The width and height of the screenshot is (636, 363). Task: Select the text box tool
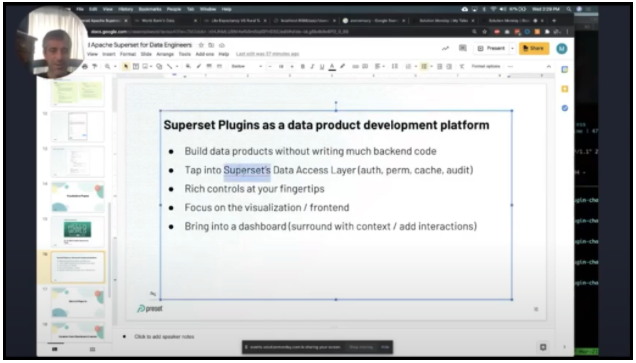(x=136, y=67)
